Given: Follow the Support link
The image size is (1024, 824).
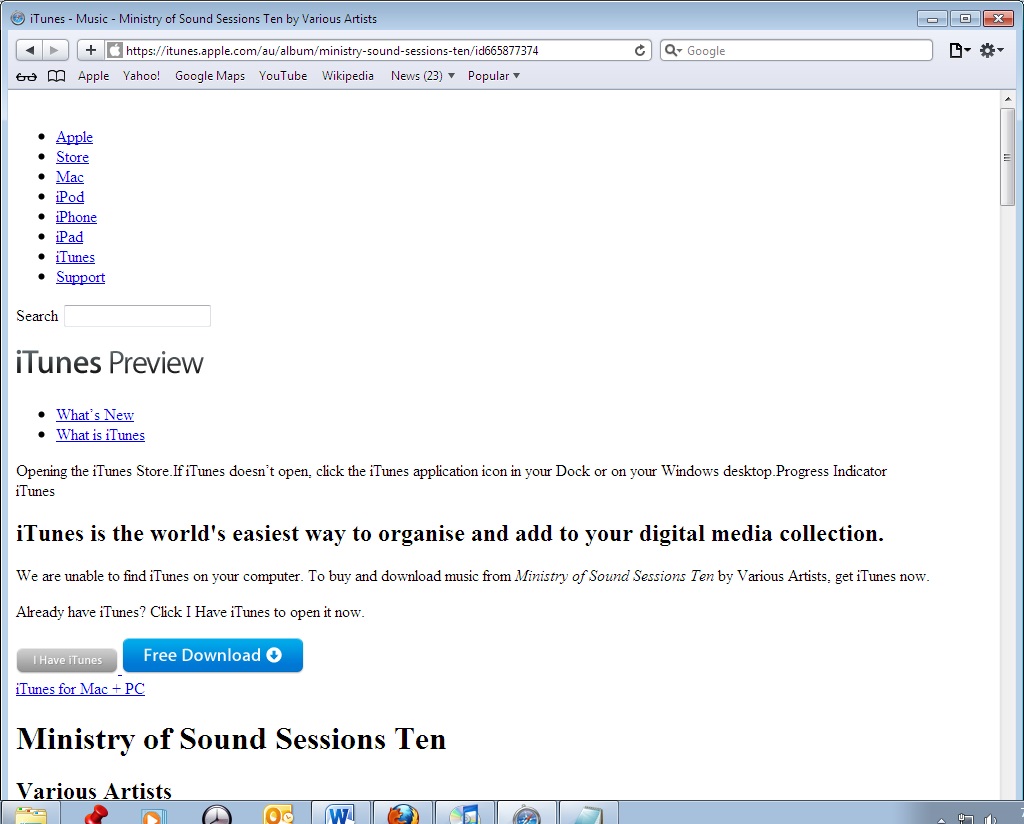Looking at the screenshot, I should point(80,277).
